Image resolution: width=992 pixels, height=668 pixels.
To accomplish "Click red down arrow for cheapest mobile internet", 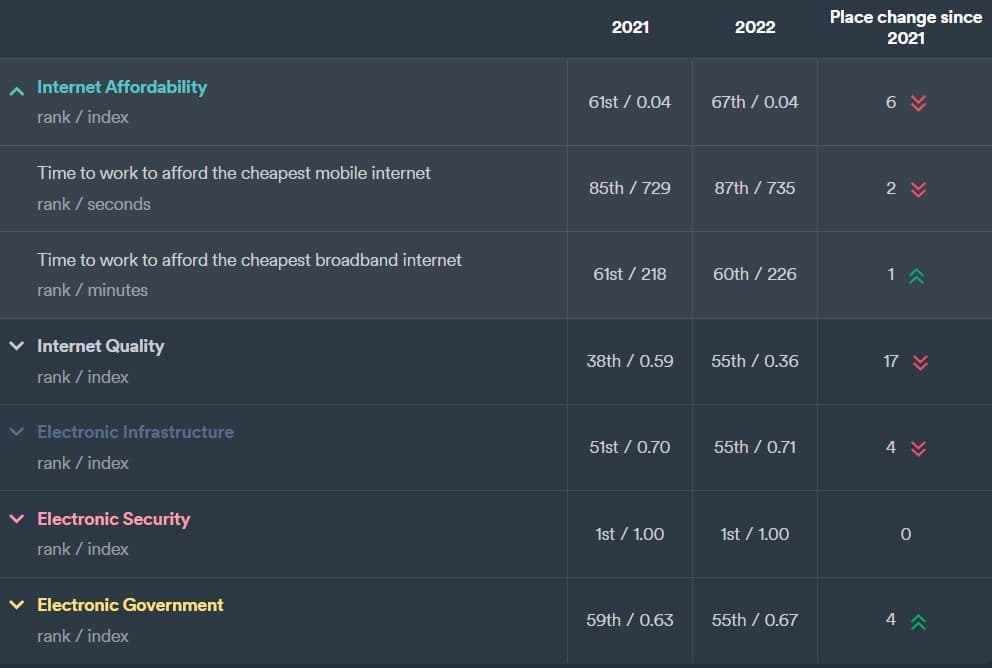I will pos(919,189).
